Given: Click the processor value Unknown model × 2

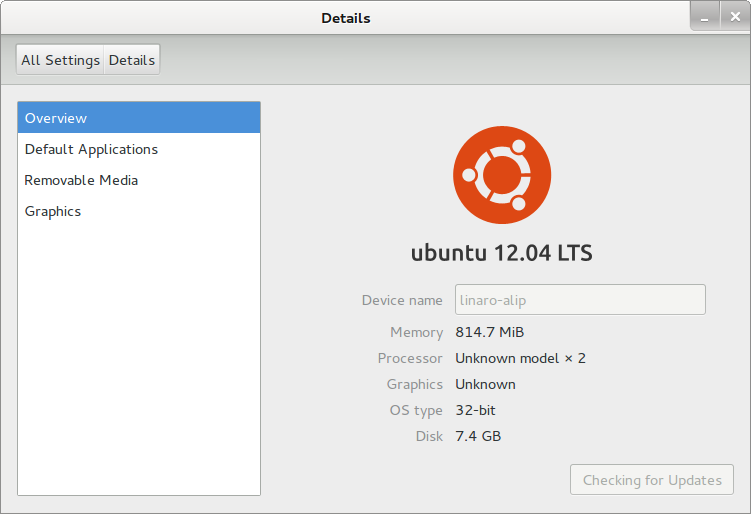Looking at the screenshot, I should pos(520,358).
